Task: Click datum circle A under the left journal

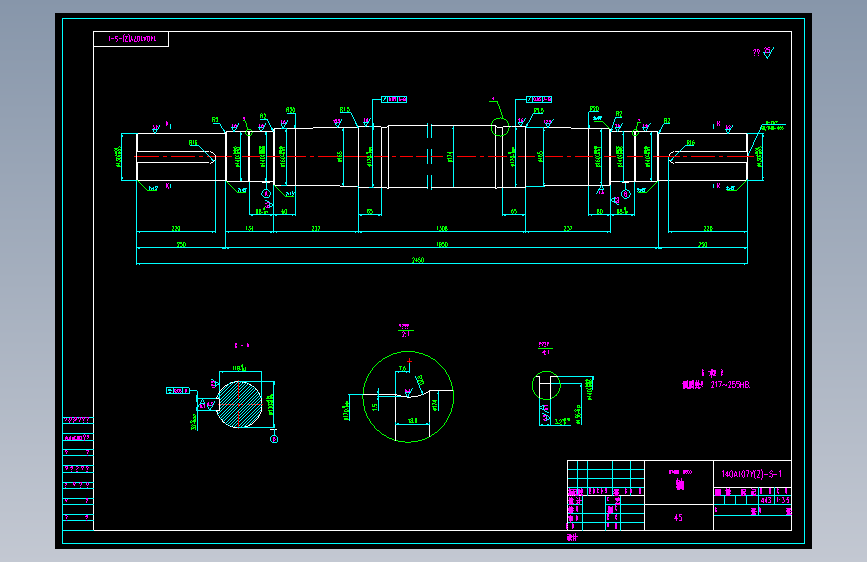Action: (266, 194)
